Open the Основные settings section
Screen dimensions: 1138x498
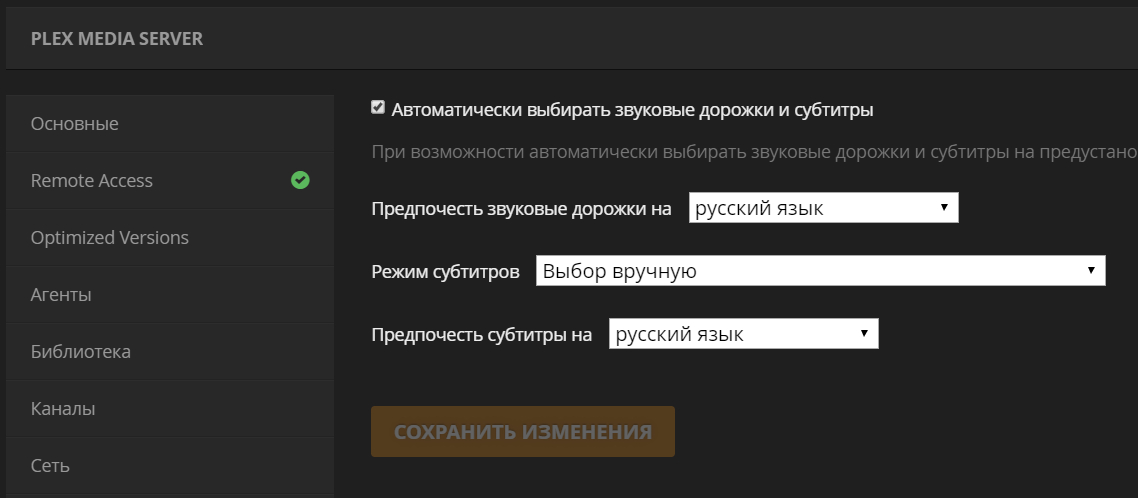pos(75,124)
